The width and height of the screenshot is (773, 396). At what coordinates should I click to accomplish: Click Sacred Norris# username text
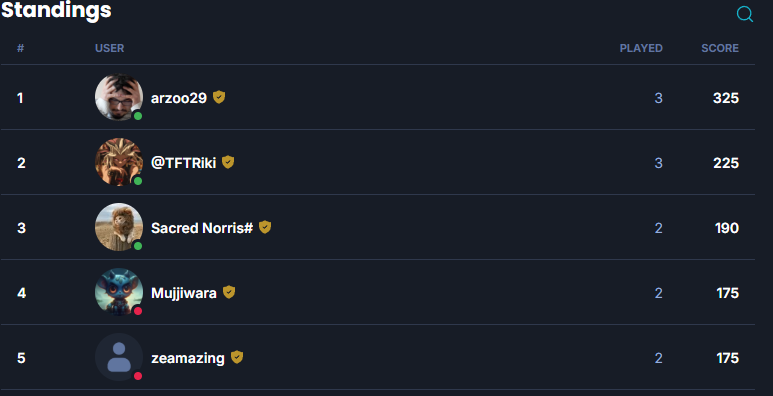click(202, 228)
